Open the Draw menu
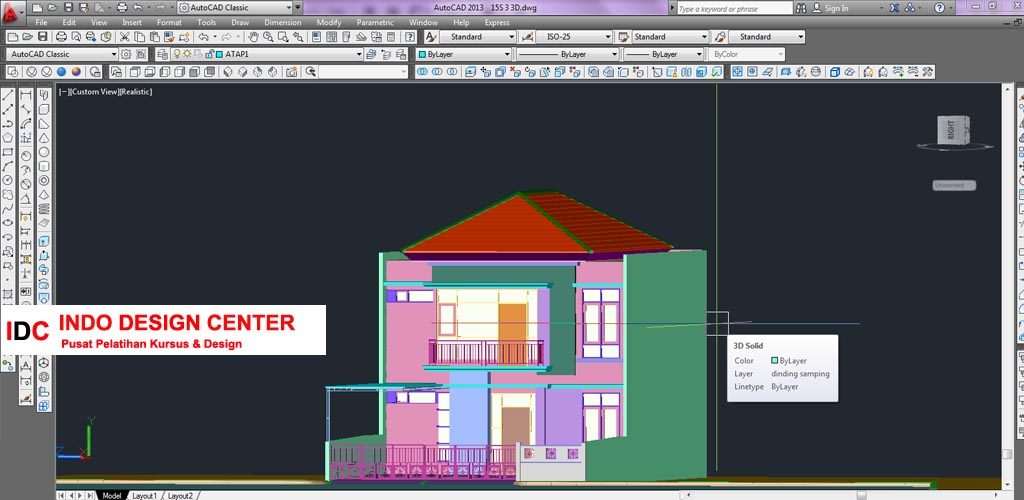 point(240,22)
